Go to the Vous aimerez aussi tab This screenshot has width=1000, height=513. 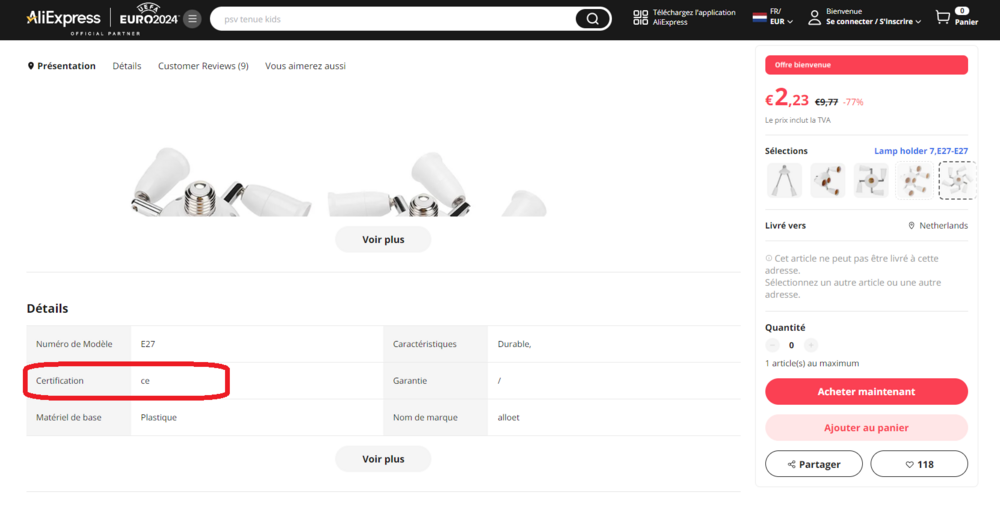pyautogui.click(x=305, y=66)
